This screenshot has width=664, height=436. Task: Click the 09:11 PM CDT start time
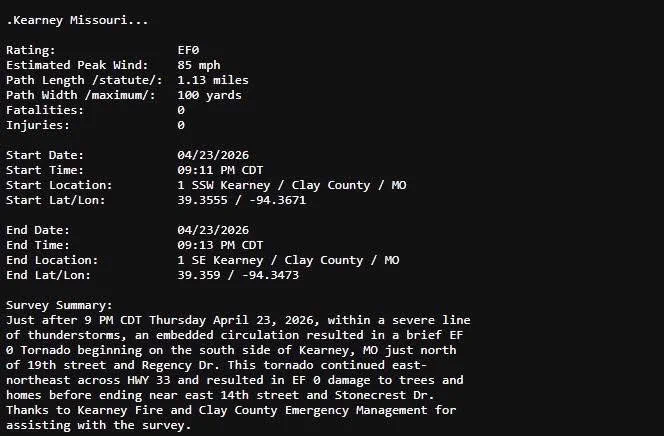(x=220, y=170)
